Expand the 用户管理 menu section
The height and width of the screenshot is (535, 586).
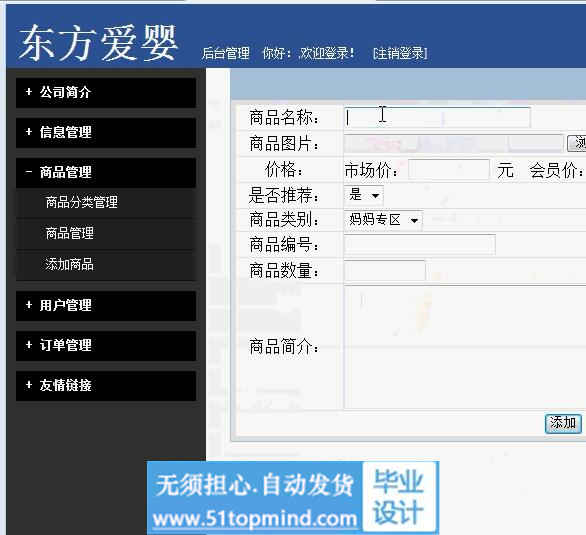106,306
